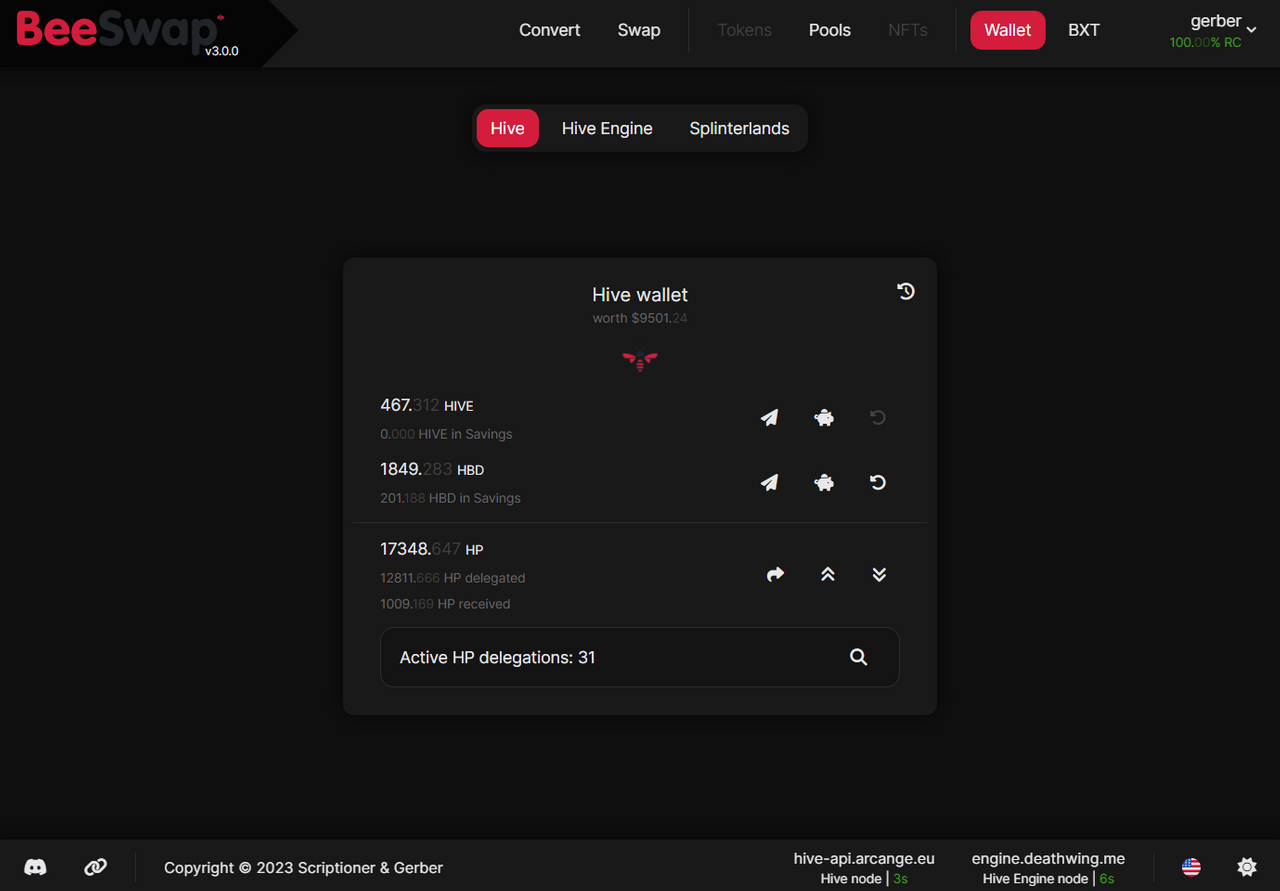Open Discord icon in footer
Screen dimensions: 1280x891
point(35,867)
